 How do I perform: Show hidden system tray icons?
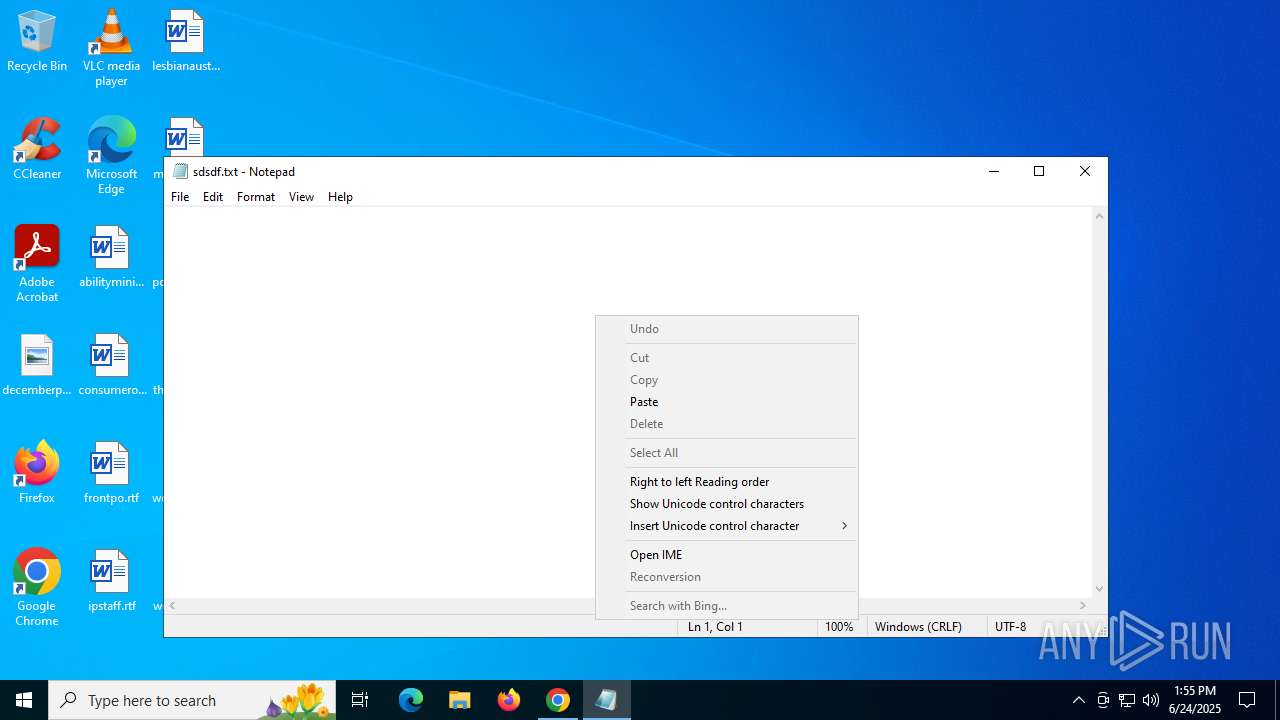pos(1078,700)
